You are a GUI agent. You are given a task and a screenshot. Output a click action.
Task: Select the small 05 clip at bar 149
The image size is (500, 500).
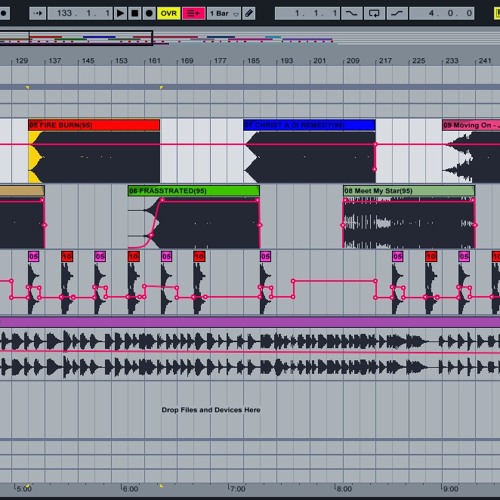(x=100, y=256)
